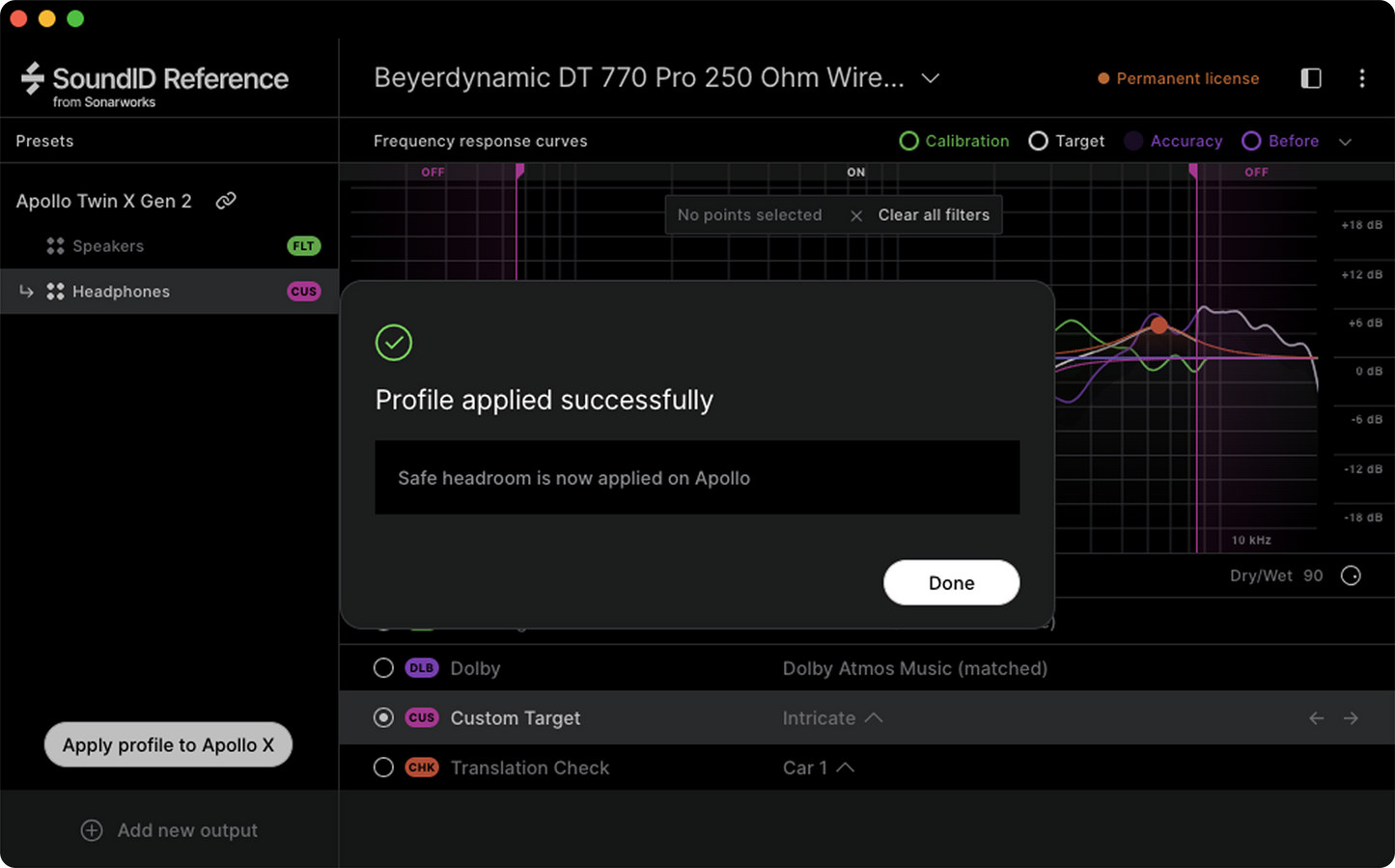Collapse the Intricate custom target options
Viewport: 1395px width, 868px height.
(x=874, y=717)
